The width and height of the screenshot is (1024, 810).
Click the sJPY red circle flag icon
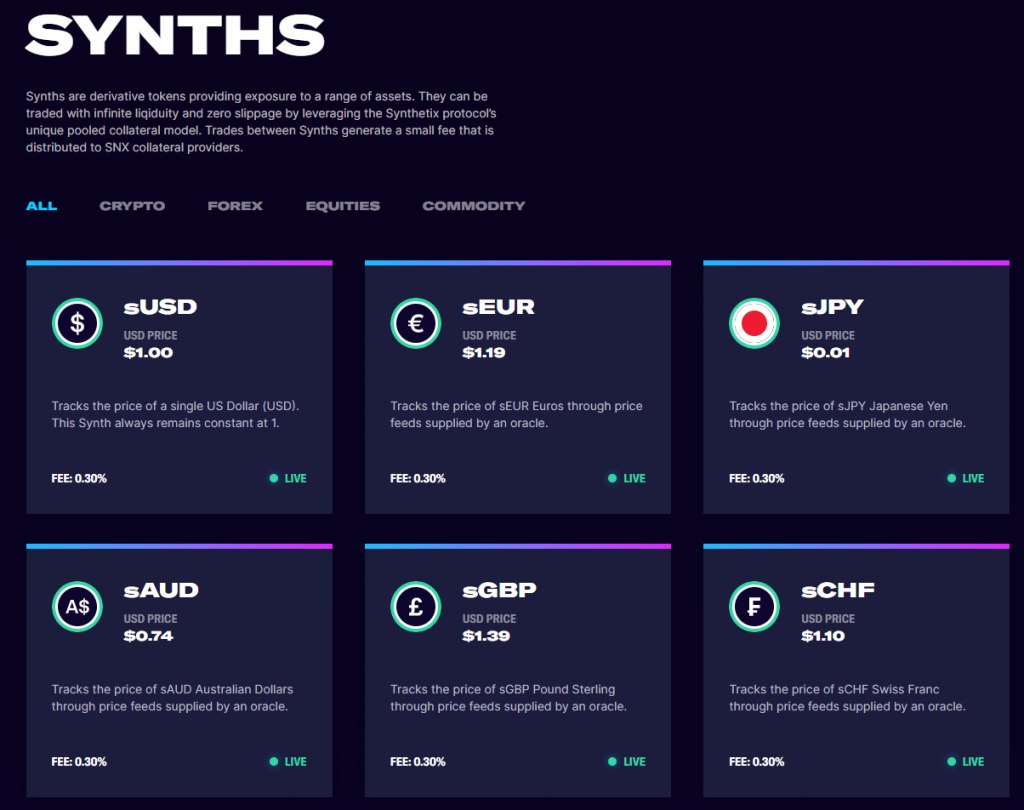click(754, 323)
